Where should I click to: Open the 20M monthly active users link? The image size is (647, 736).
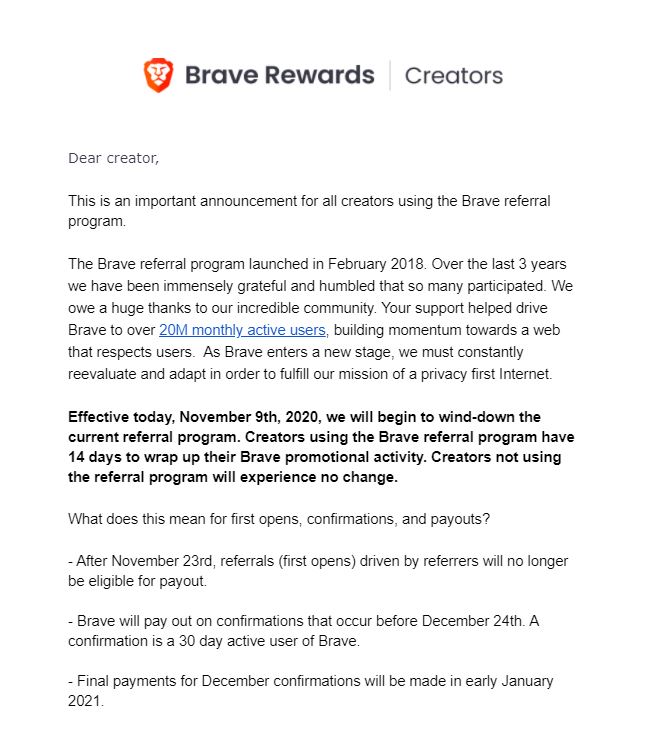[x=243, y=330]
